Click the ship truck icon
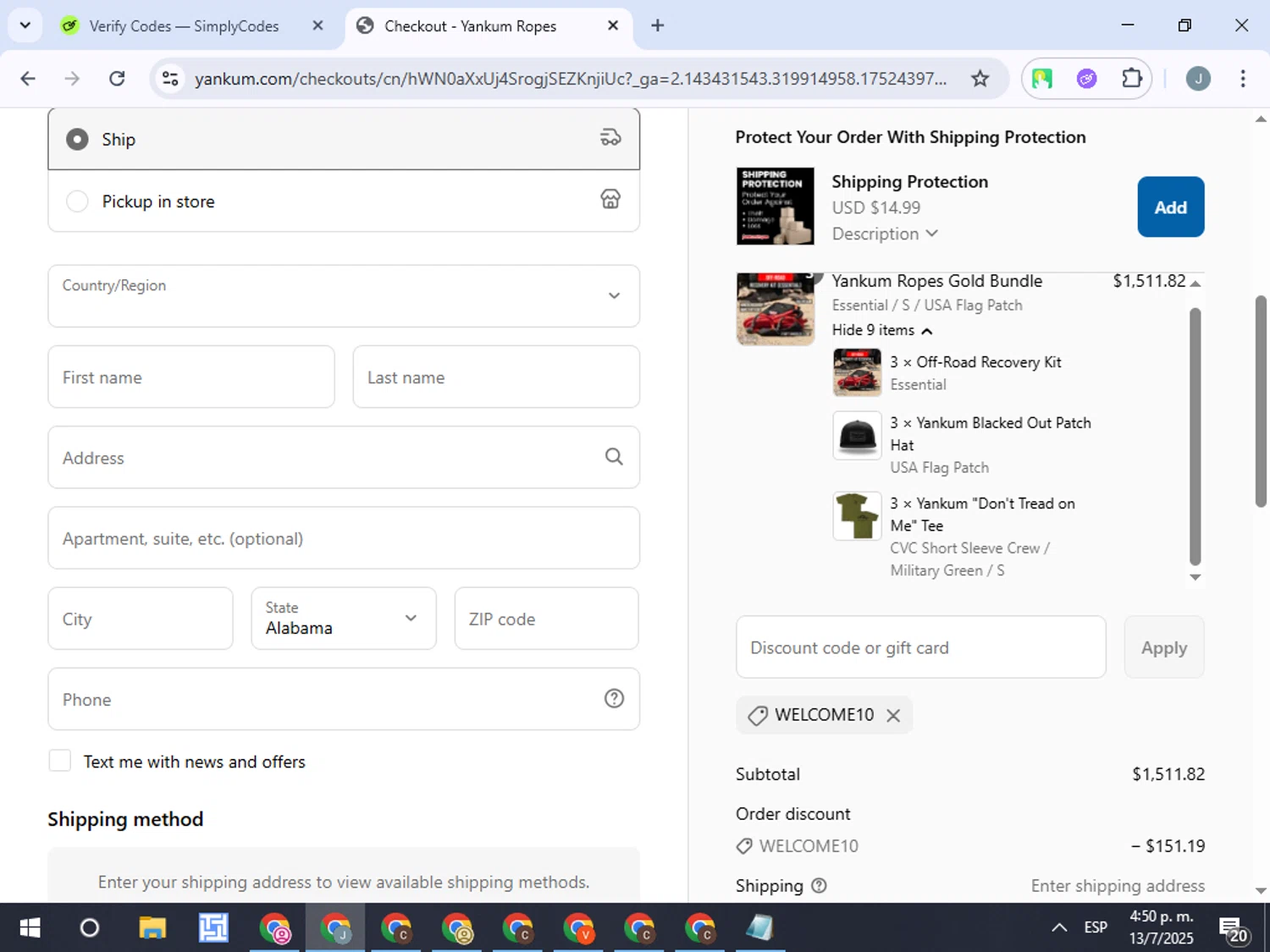Viewport: 1270px width, 952px height. click(610, 138)
